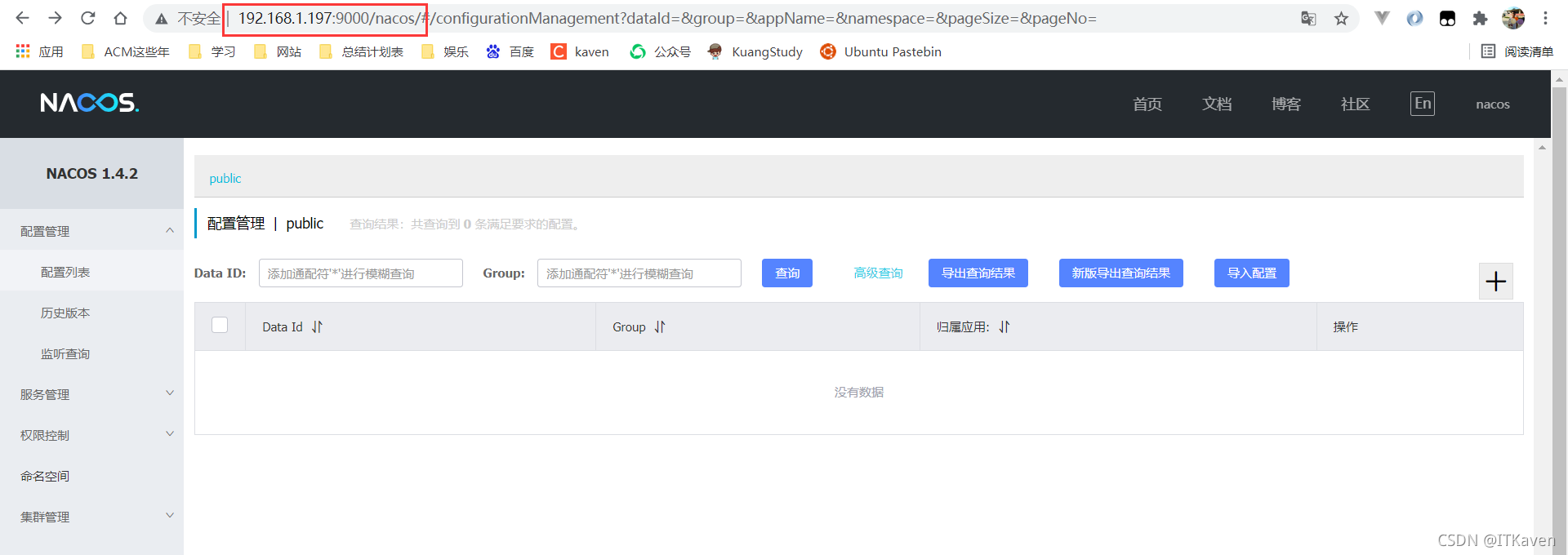1568x555 pixels.
Task: Click the scroll-up arrow of inner content scrollbar
Action: [x=1542, y=148]
